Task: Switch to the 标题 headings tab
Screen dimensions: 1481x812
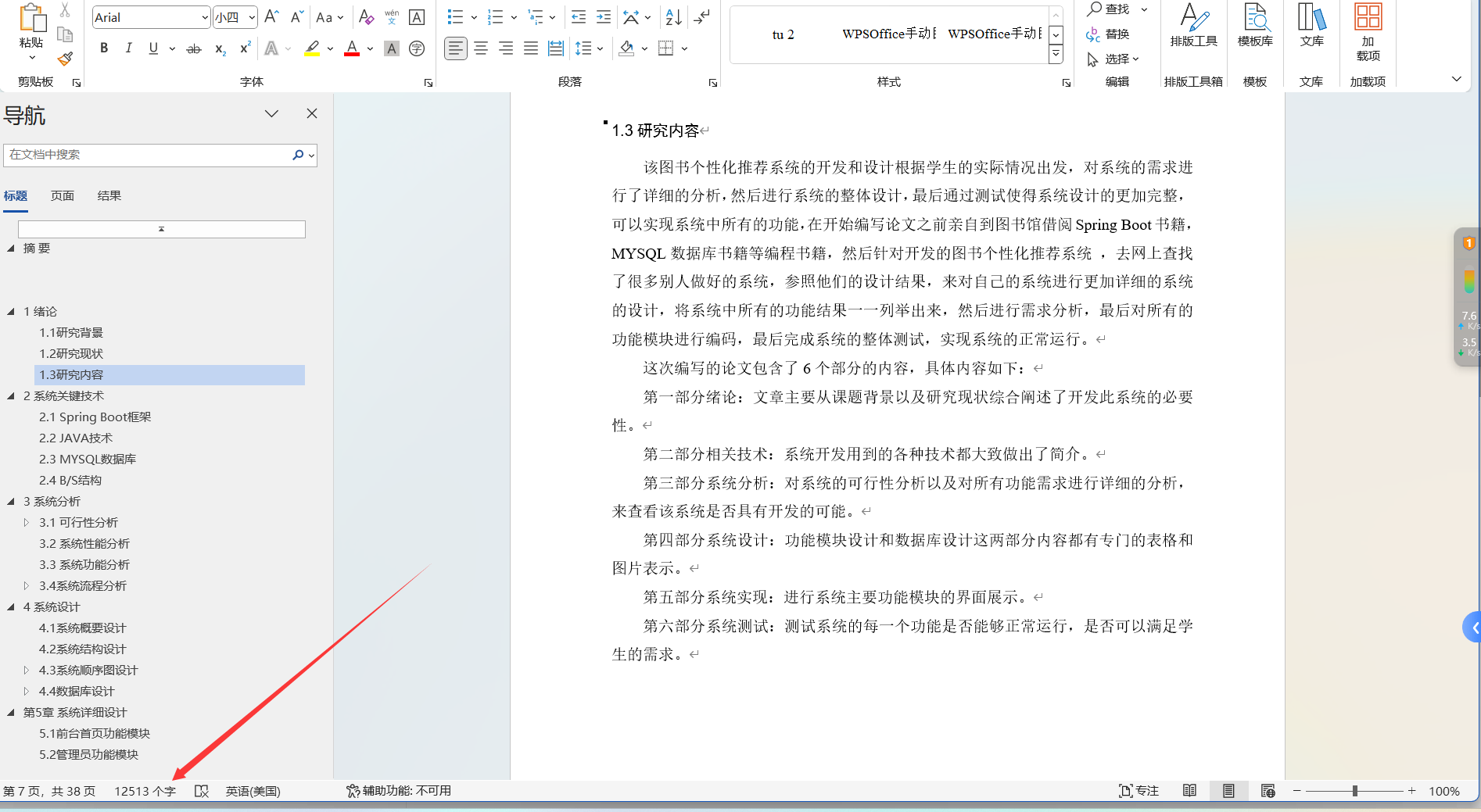Action: (16, 196)
